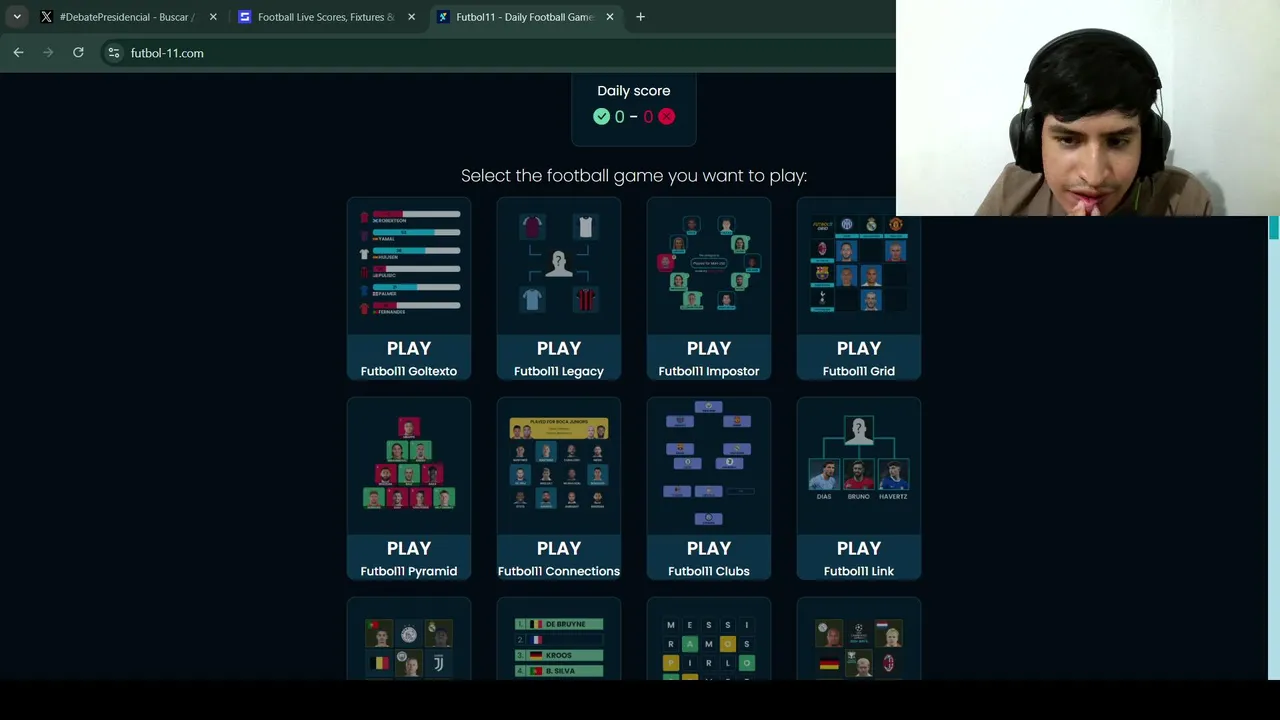The height and width of the screenshot is (720, 1280).
Task: Open the De Bruyne ranking list game thumbnail
Action: click(559, 640)
